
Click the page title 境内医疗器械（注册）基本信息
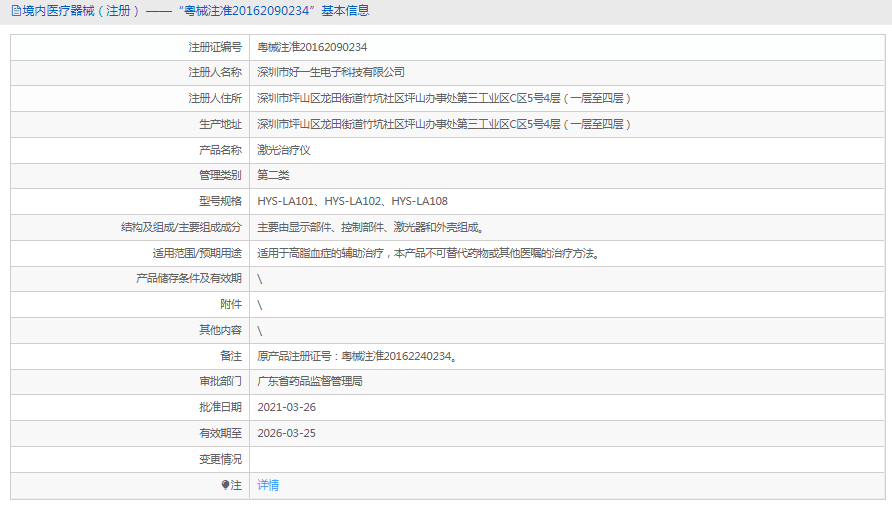(x=196, y=11)
